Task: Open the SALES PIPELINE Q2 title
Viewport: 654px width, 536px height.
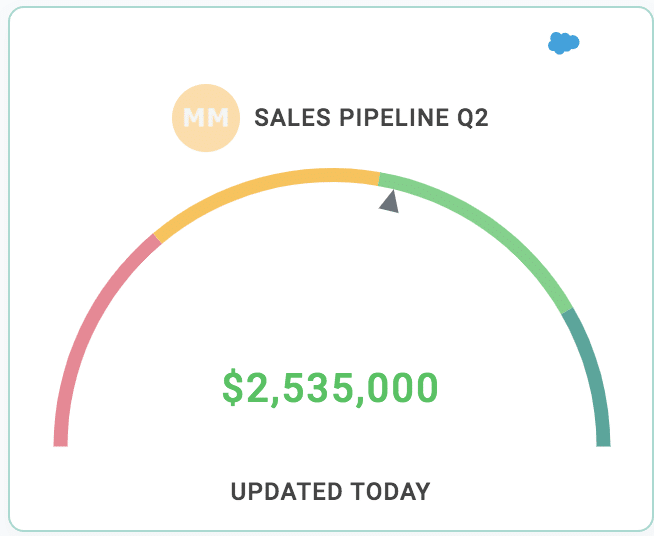Action: click(371, 118)
